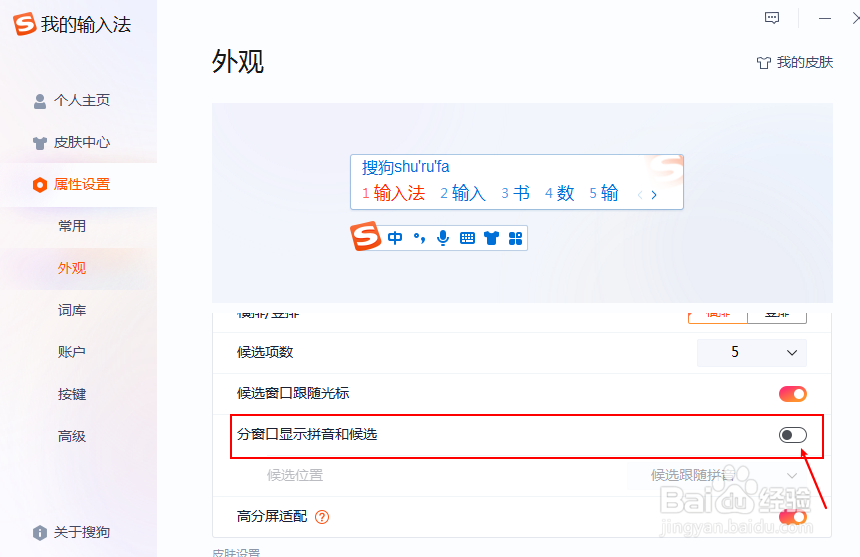
Task: Open the soft keyboard icon
Action: [x=467, y=238]
